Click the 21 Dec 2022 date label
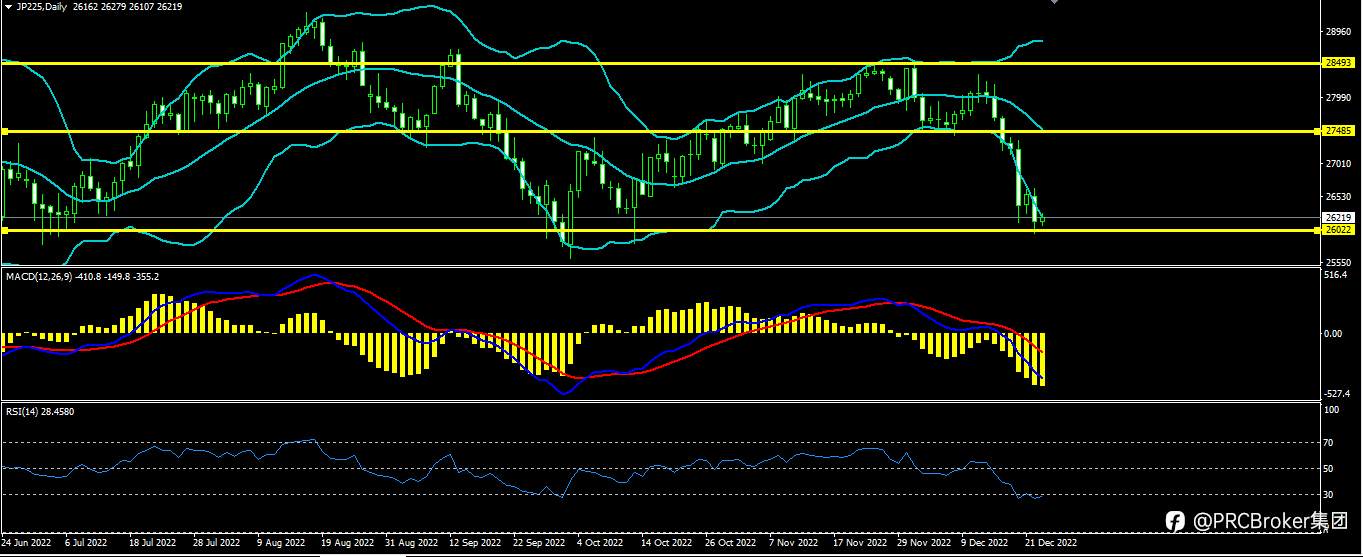1363x557 pixels. click(x=1052, y=543)
